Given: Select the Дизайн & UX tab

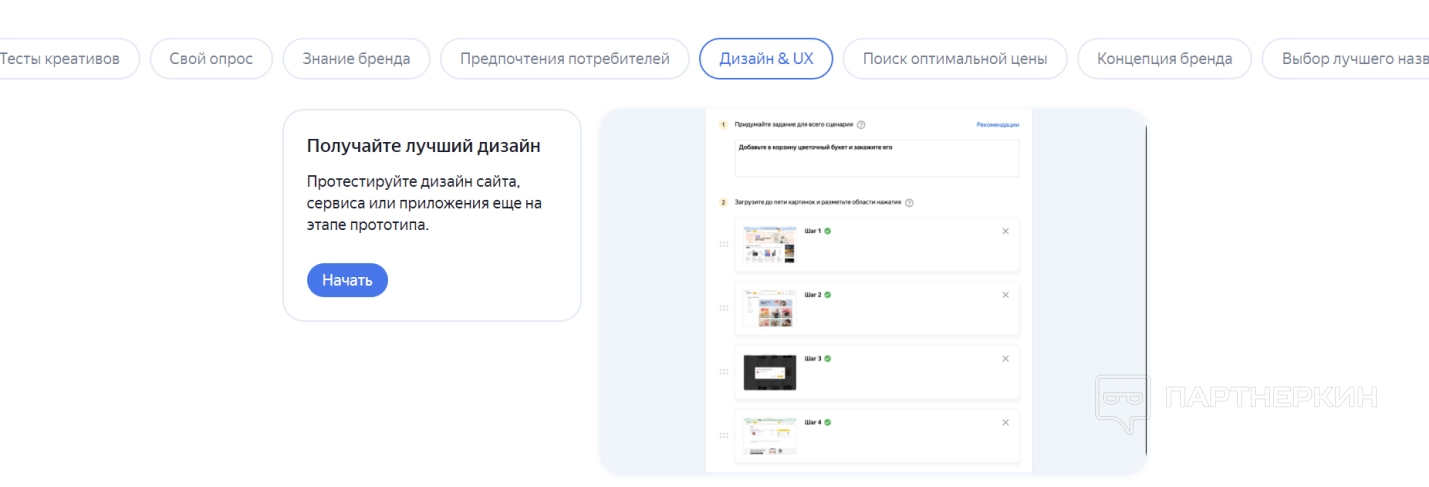Looking at the screenshot, I should coord(766,59).
